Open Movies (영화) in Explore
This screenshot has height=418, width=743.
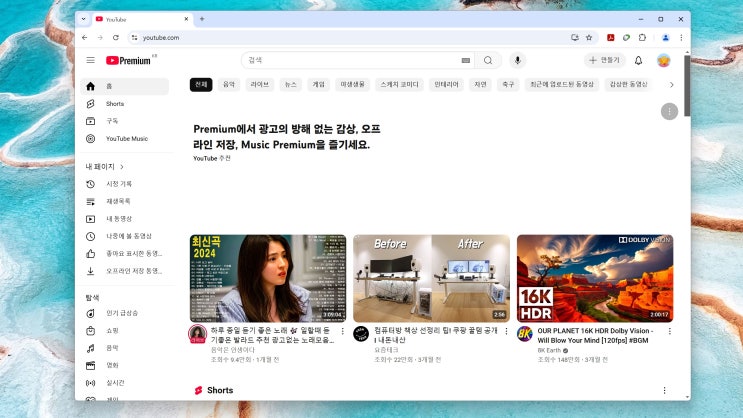coord(124,365)
